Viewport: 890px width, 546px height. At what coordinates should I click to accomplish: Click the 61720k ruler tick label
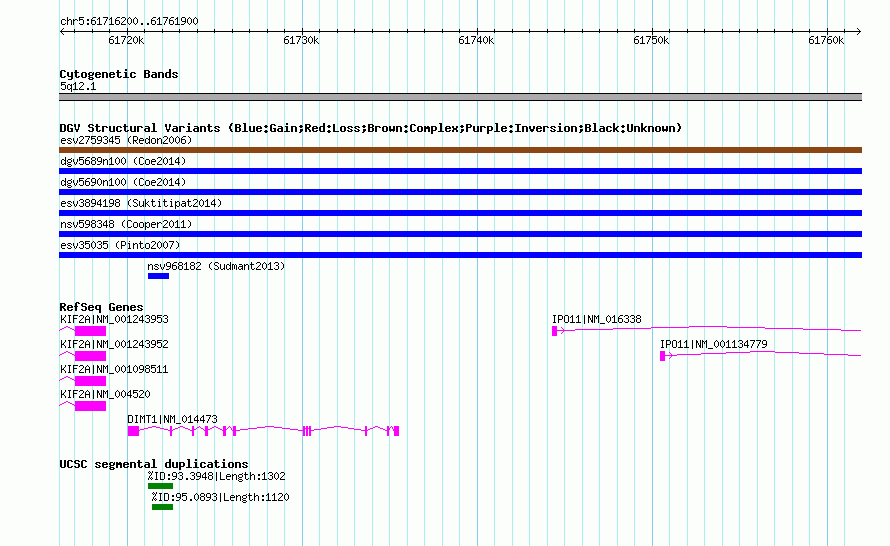(x=126, y=40)
